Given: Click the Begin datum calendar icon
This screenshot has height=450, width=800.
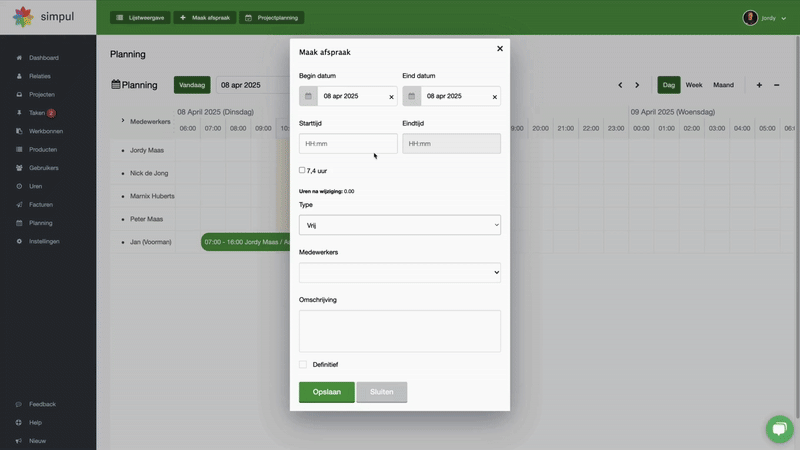Looking at the screenshot, I should click(308, 96).
